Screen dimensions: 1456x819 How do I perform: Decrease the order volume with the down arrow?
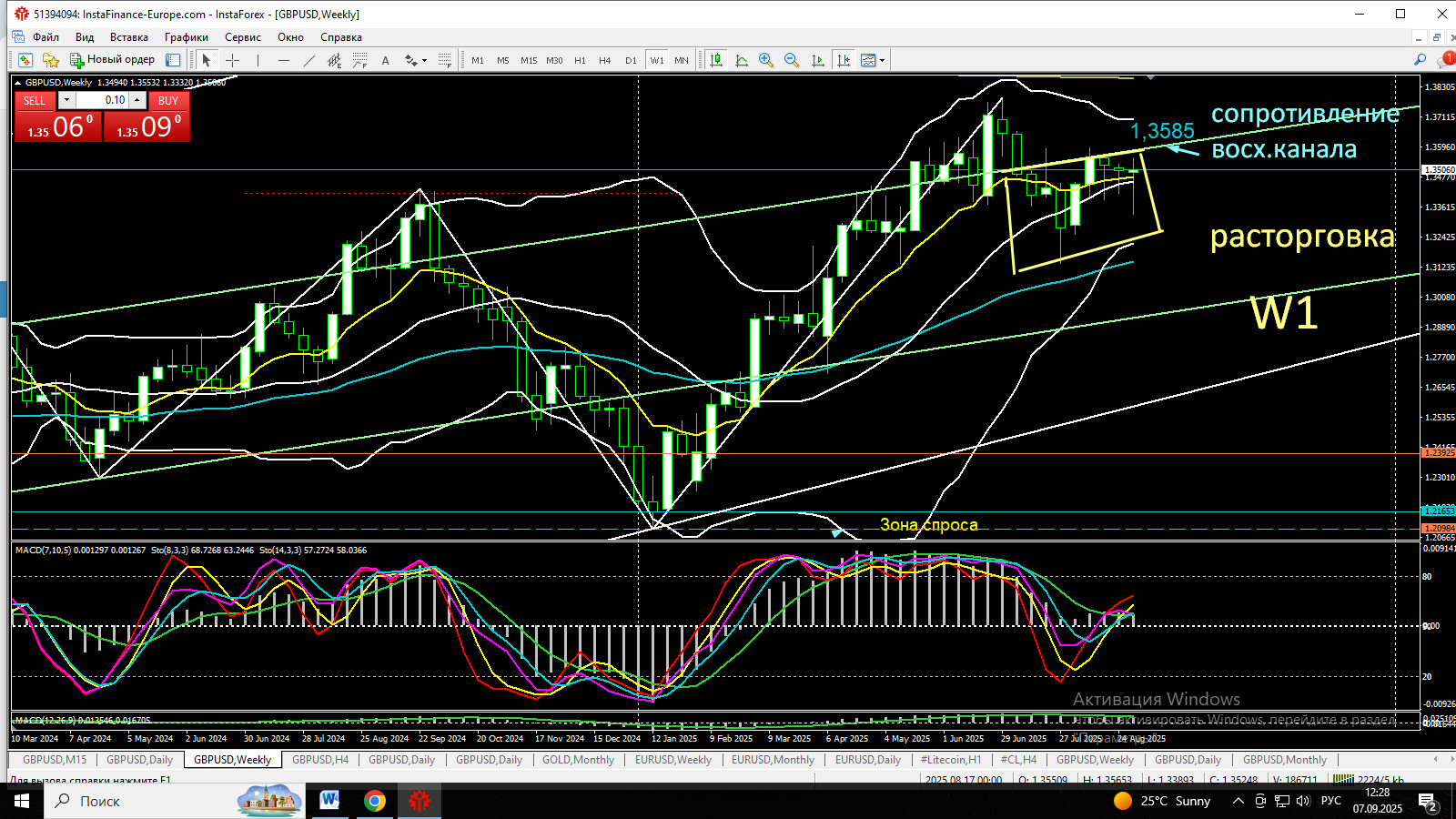[x=66, y=100]
